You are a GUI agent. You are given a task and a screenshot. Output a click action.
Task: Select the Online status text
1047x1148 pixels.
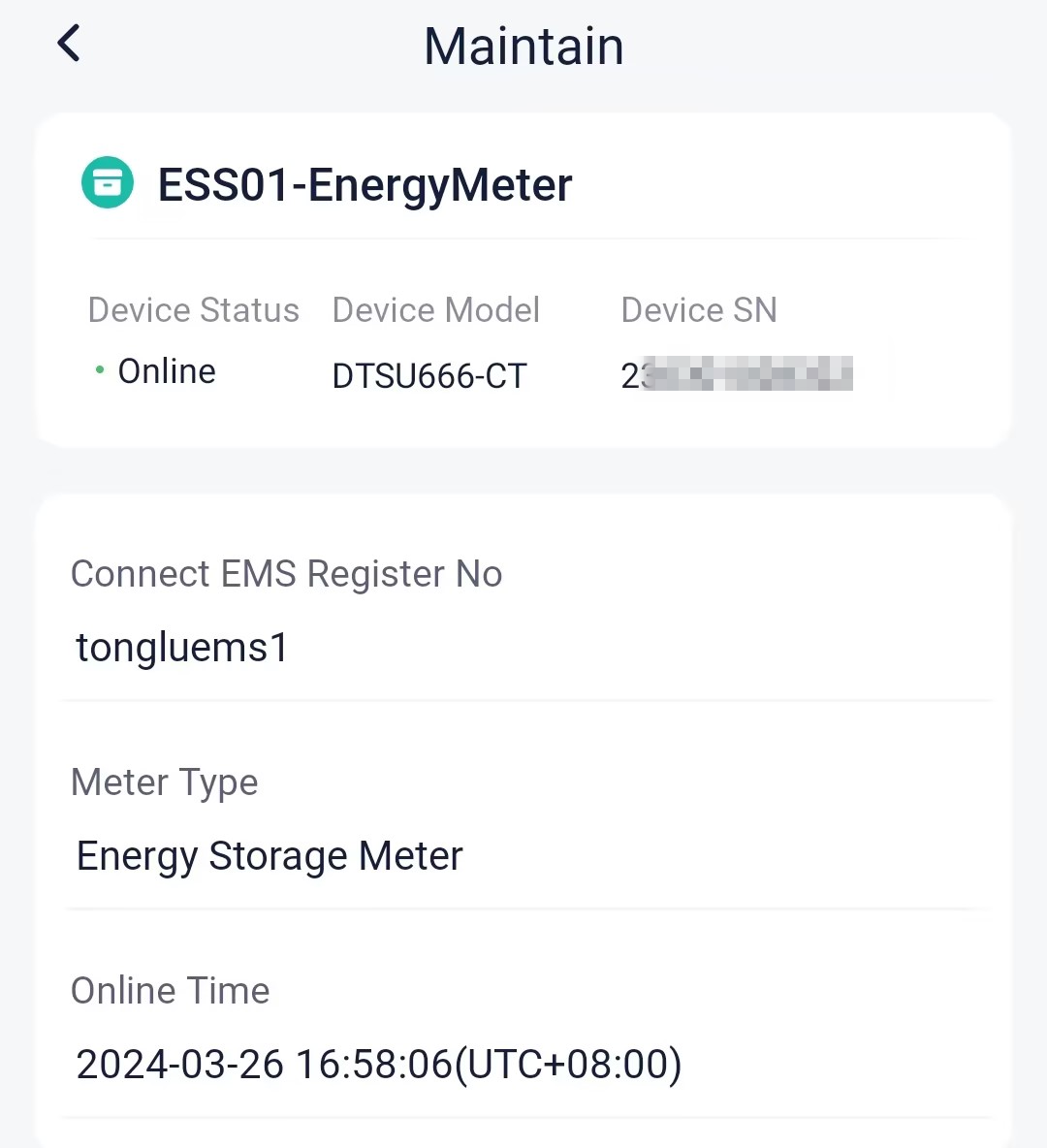167,371
